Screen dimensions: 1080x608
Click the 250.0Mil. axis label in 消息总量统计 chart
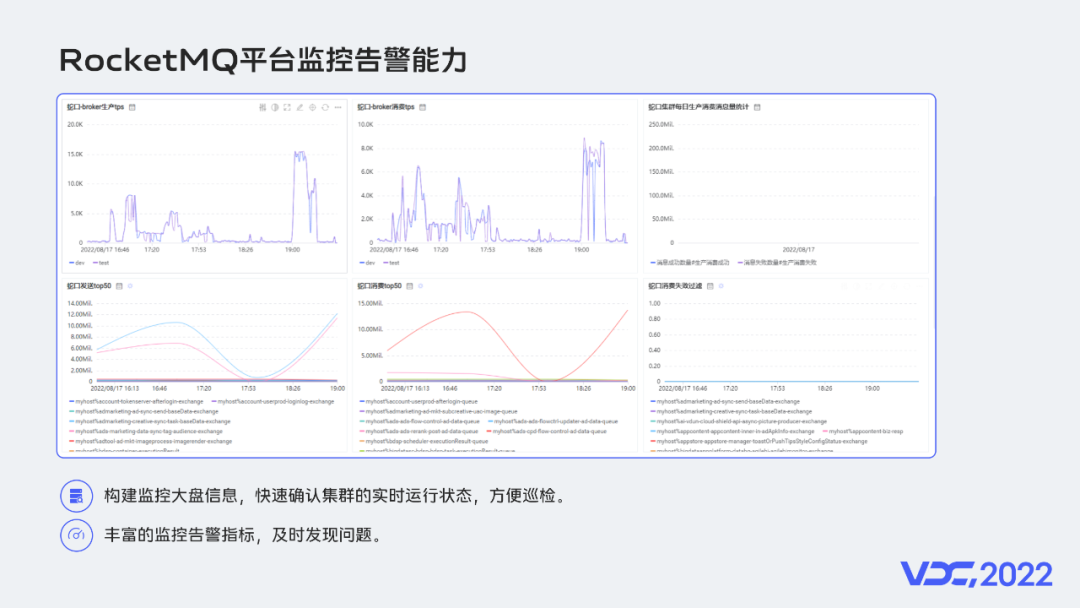661,125
